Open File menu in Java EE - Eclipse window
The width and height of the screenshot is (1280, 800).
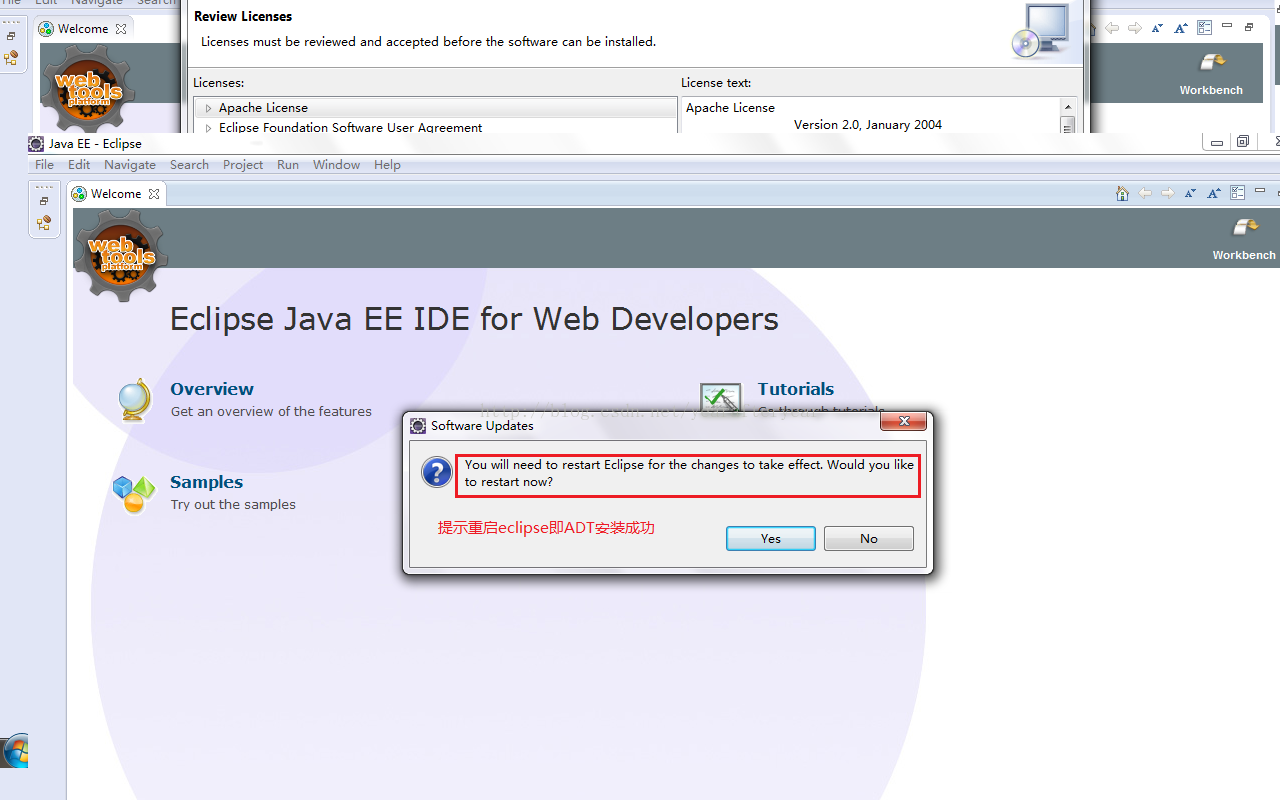point(44,165)
